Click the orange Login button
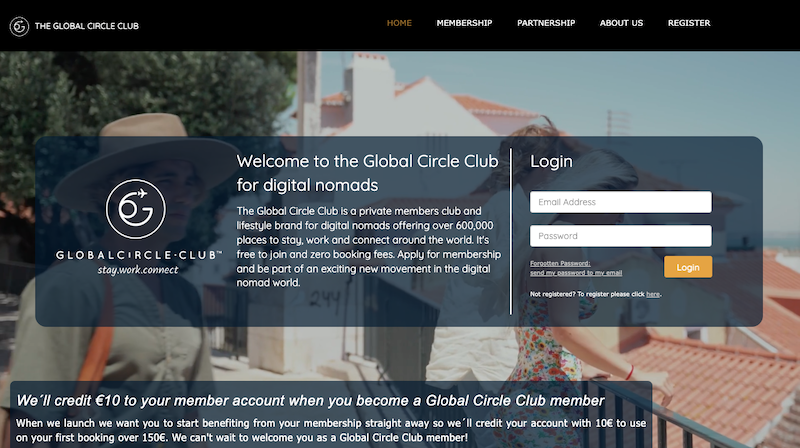Viewport: 800px width, 448px height. [688, 267]
